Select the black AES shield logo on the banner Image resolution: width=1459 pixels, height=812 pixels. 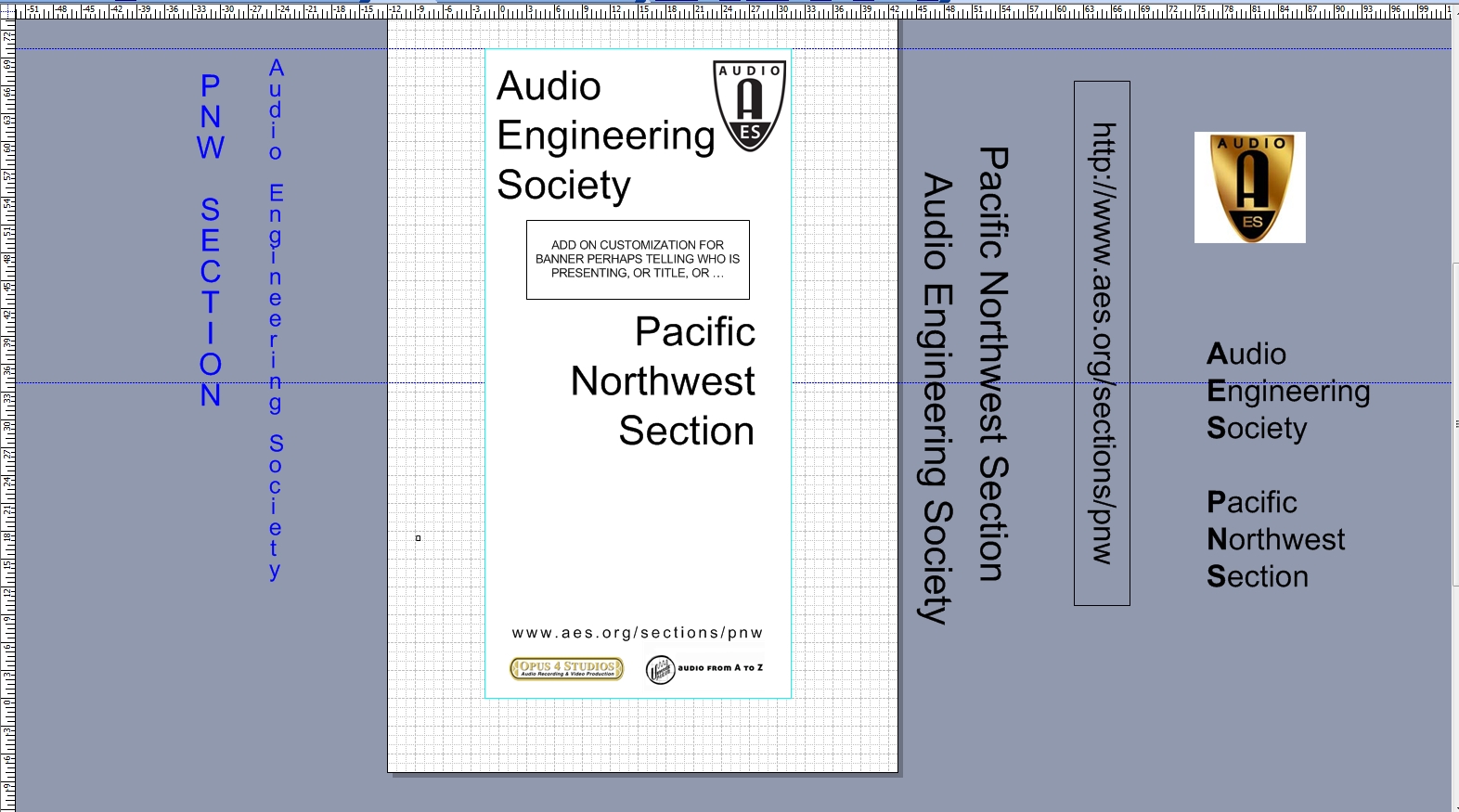(x=749, y=106)
